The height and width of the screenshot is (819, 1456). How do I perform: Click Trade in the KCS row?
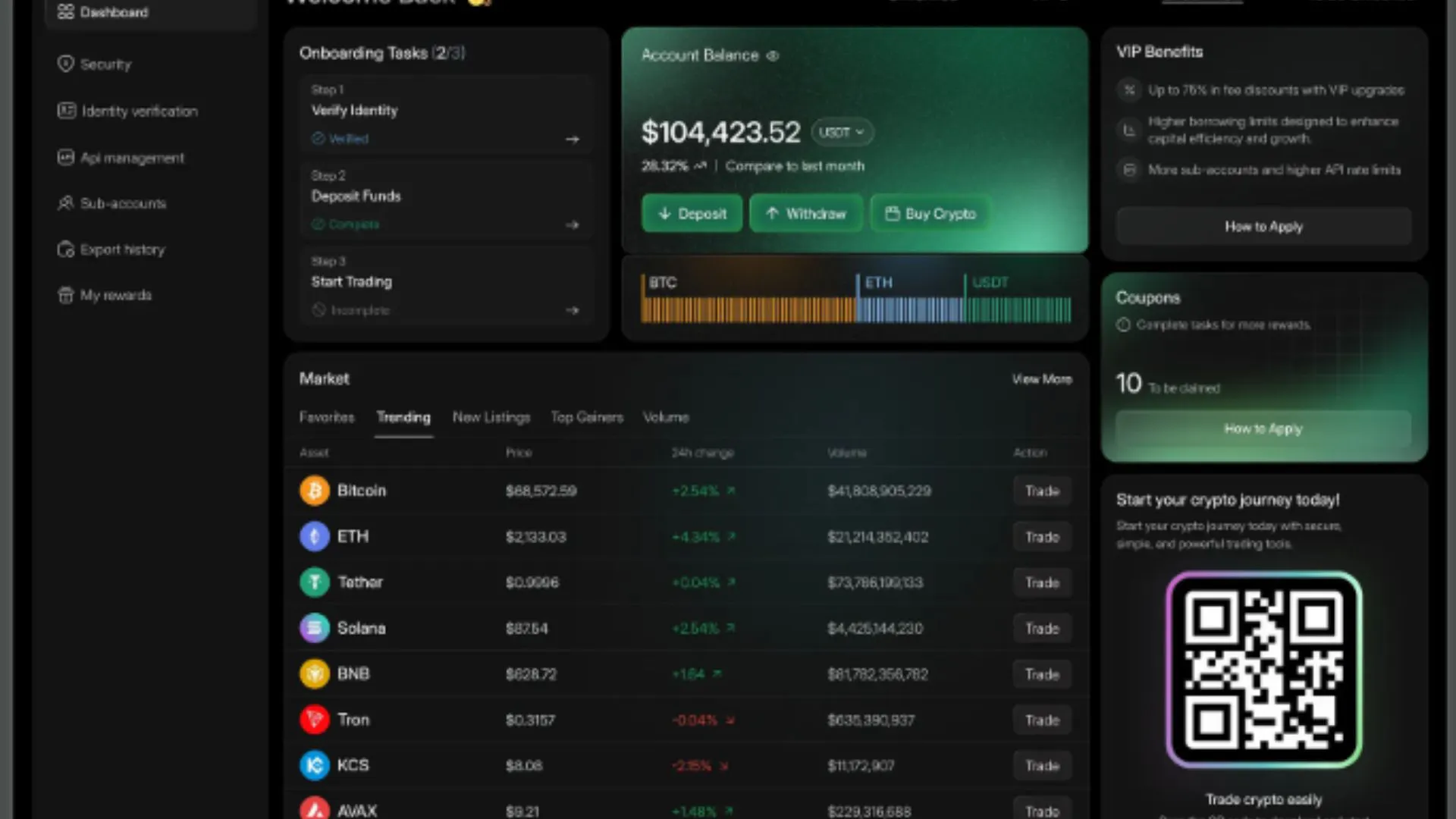pyautogui.click(x=1042, y=766)
